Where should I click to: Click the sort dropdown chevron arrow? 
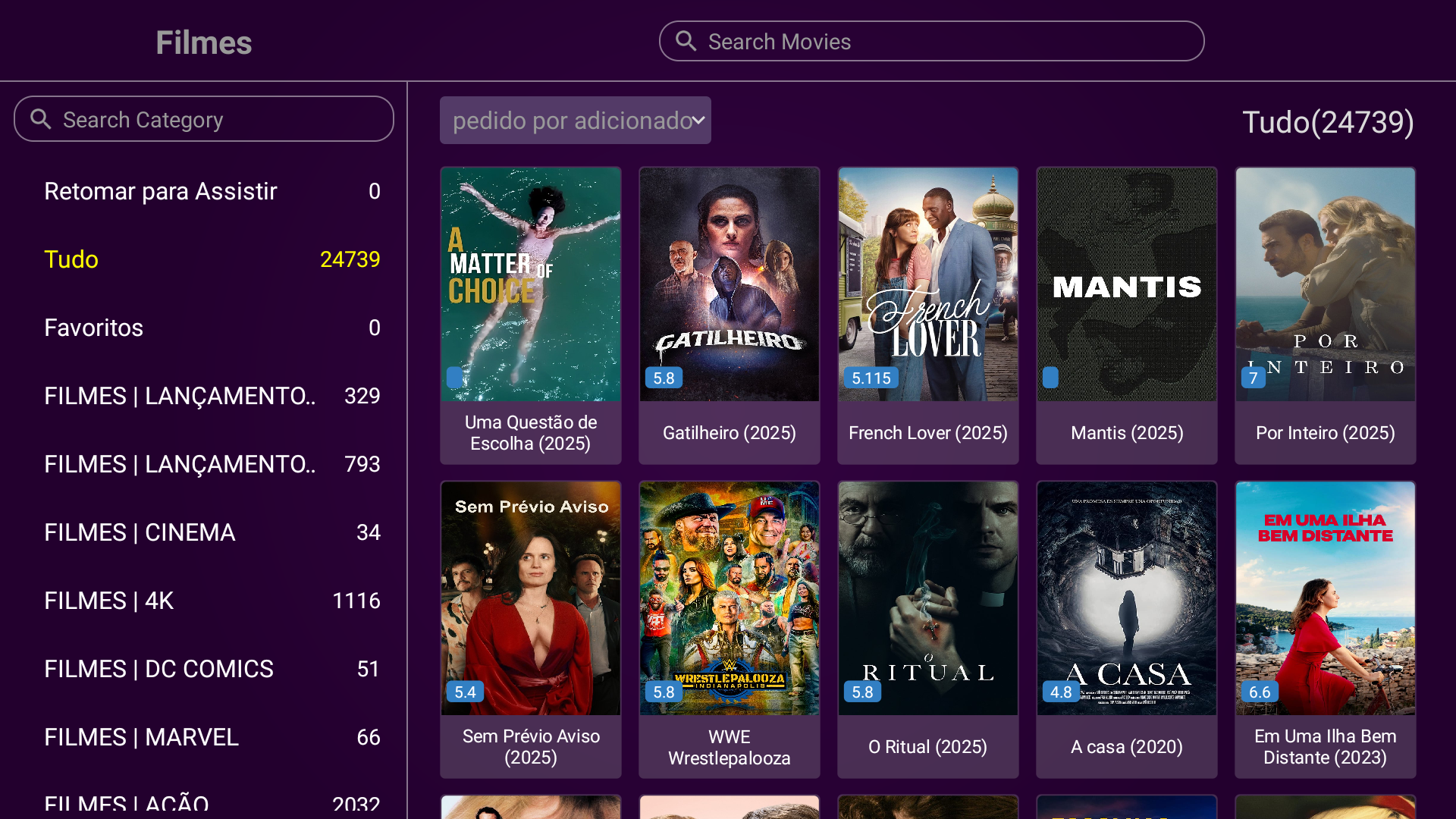698,121
